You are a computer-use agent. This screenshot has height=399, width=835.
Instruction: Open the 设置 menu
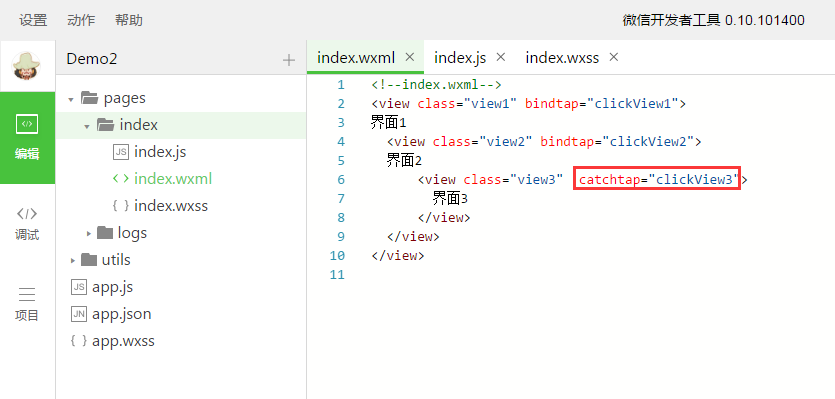(33, 20)
